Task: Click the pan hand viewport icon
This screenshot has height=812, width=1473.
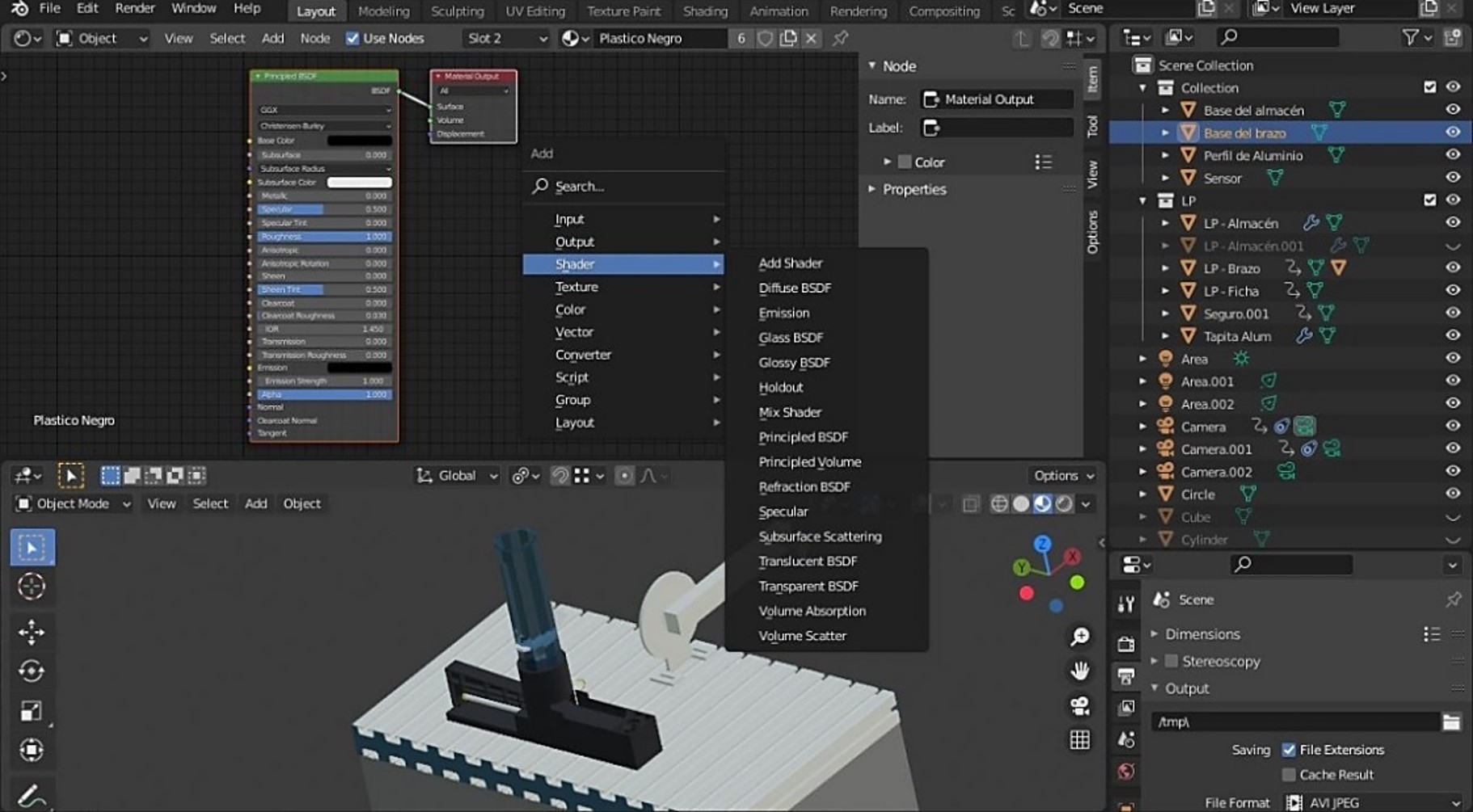Action: tap(1080, 671)
